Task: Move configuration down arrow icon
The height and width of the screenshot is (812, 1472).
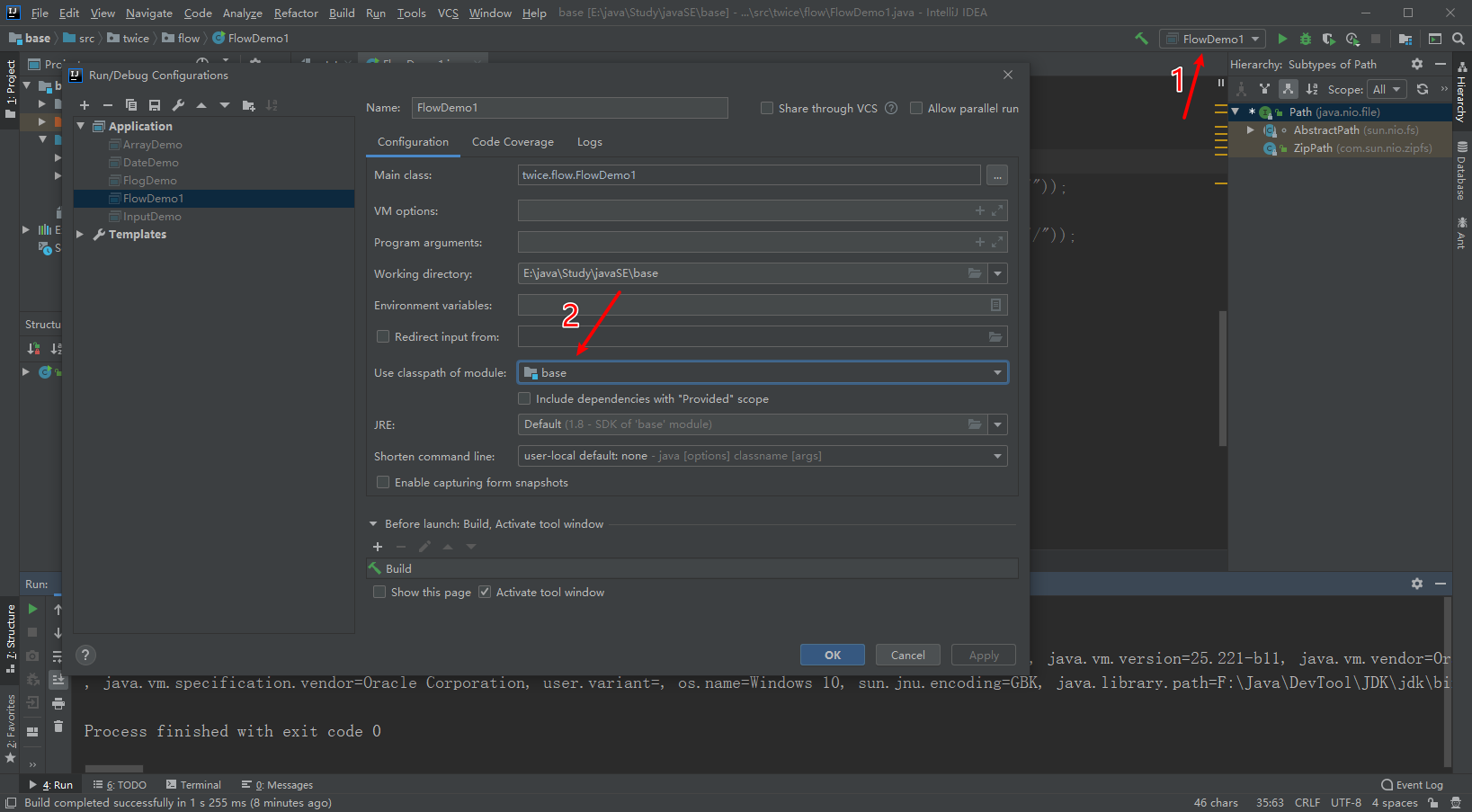Action: (x=225, y=106)
